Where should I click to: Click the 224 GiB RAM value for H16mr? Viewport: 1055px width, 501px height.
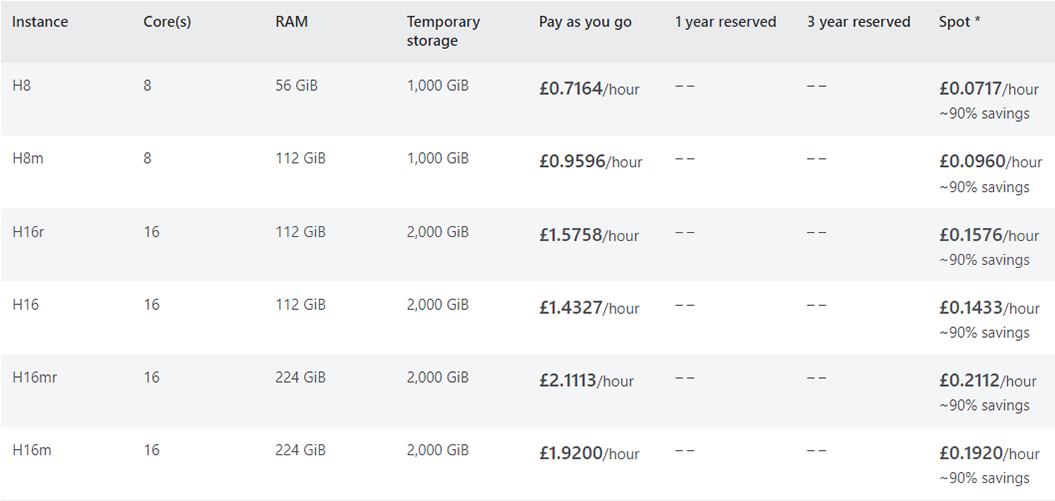click(300, 377)
